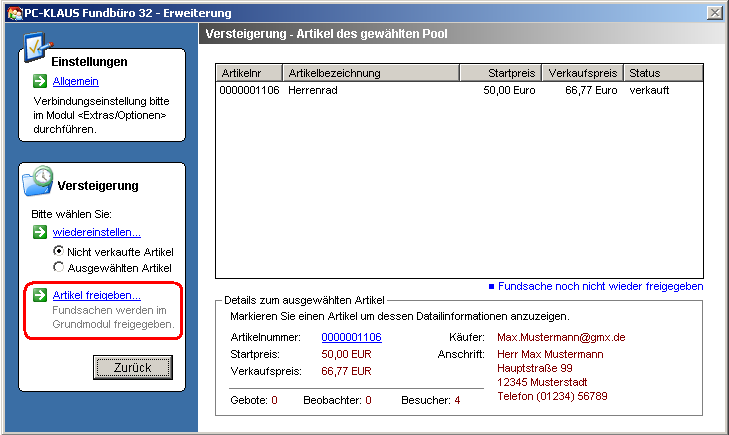The height and width of the screenshot is (435, 729).
Task: Open article number 0000001106 detail link
Action: pos(352,338)
